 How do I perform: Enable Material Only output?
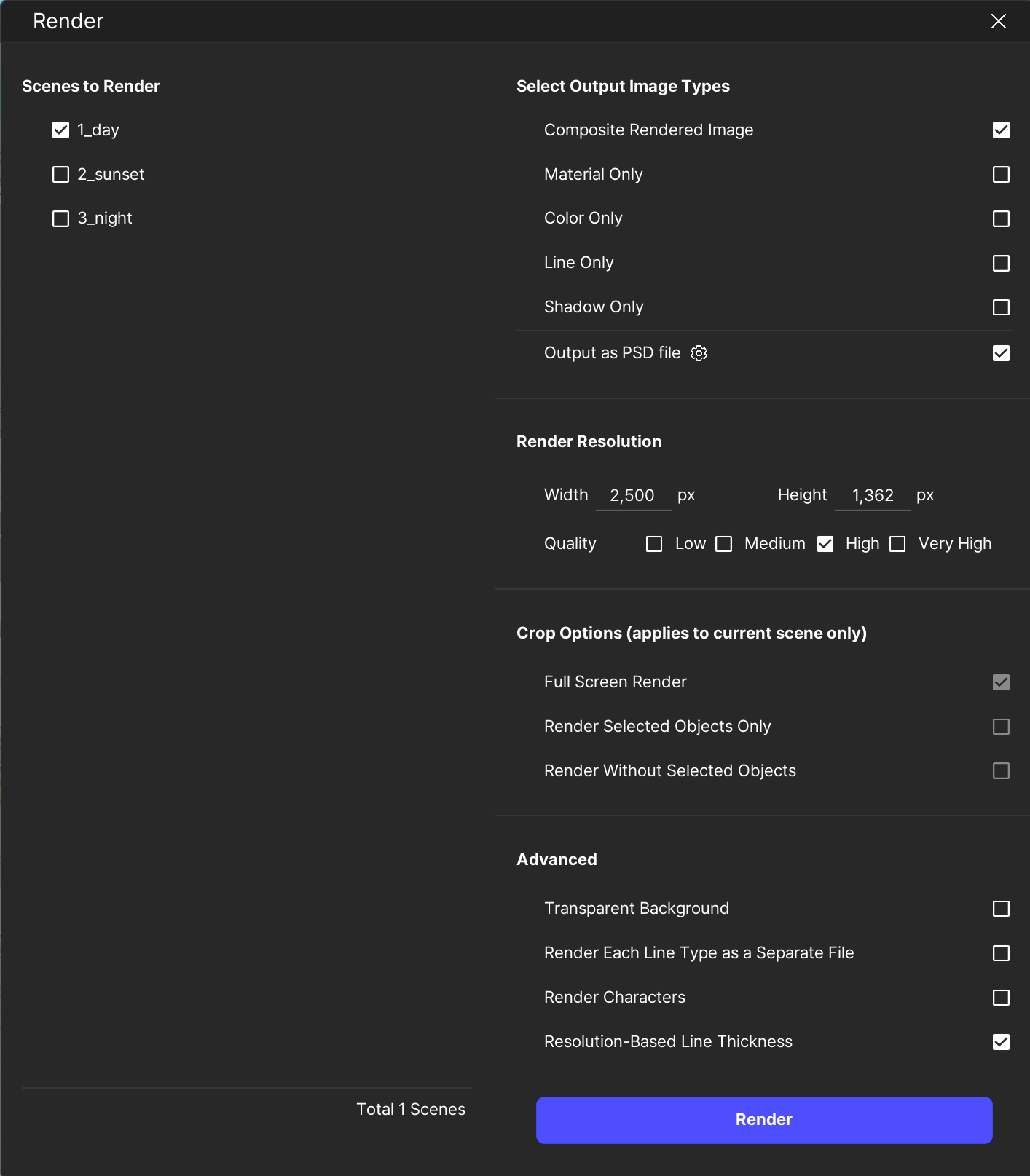pyautogui.click(x=1001, y=175)
